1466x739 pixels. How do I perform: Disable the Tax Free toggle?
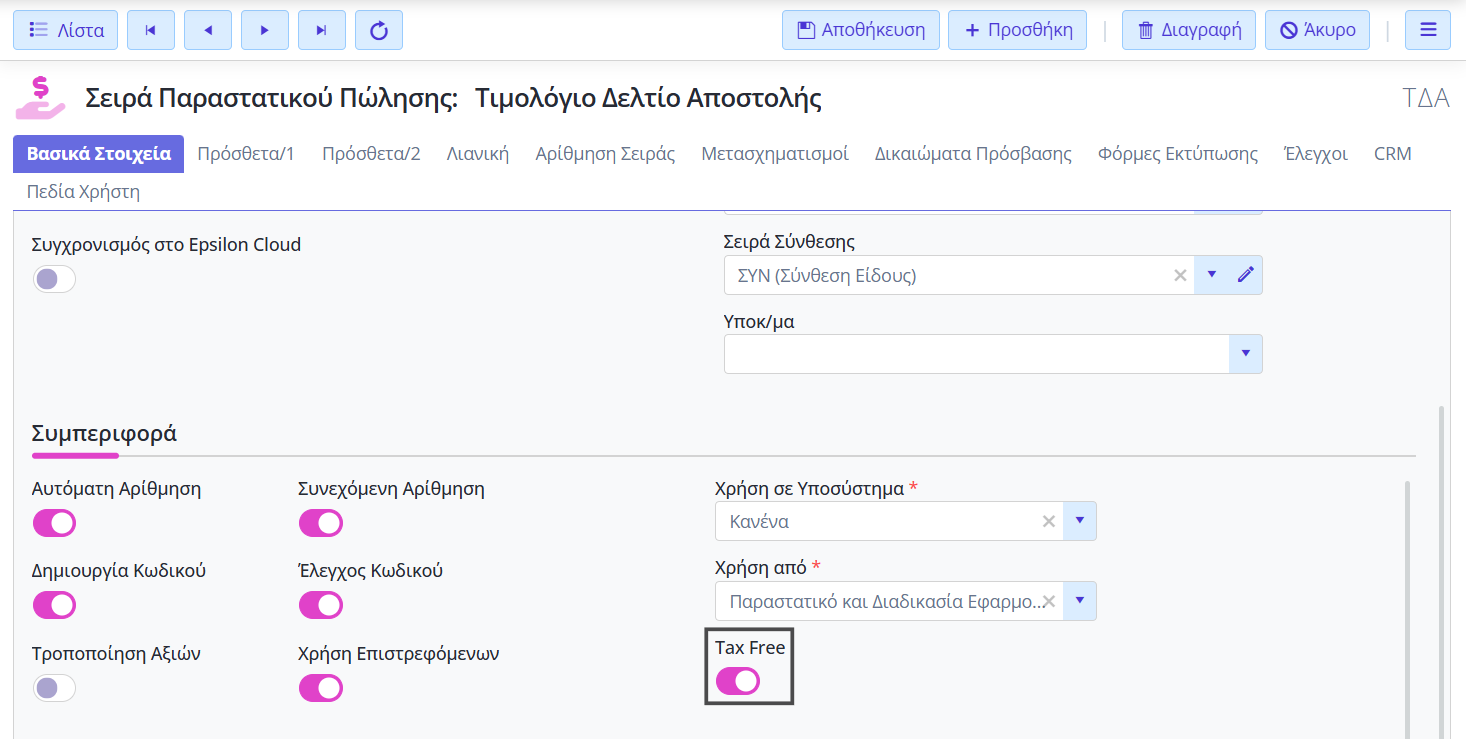738,681
